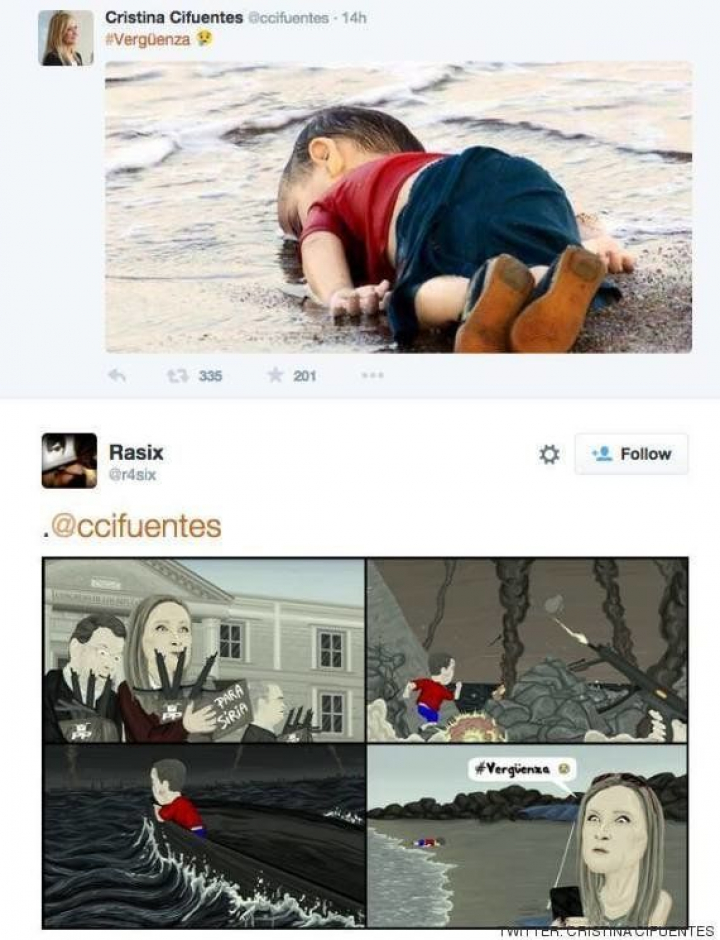720x940 pixels.
Task: Click the Cristina Cifuentes display name
Action: tap(174, 17)
